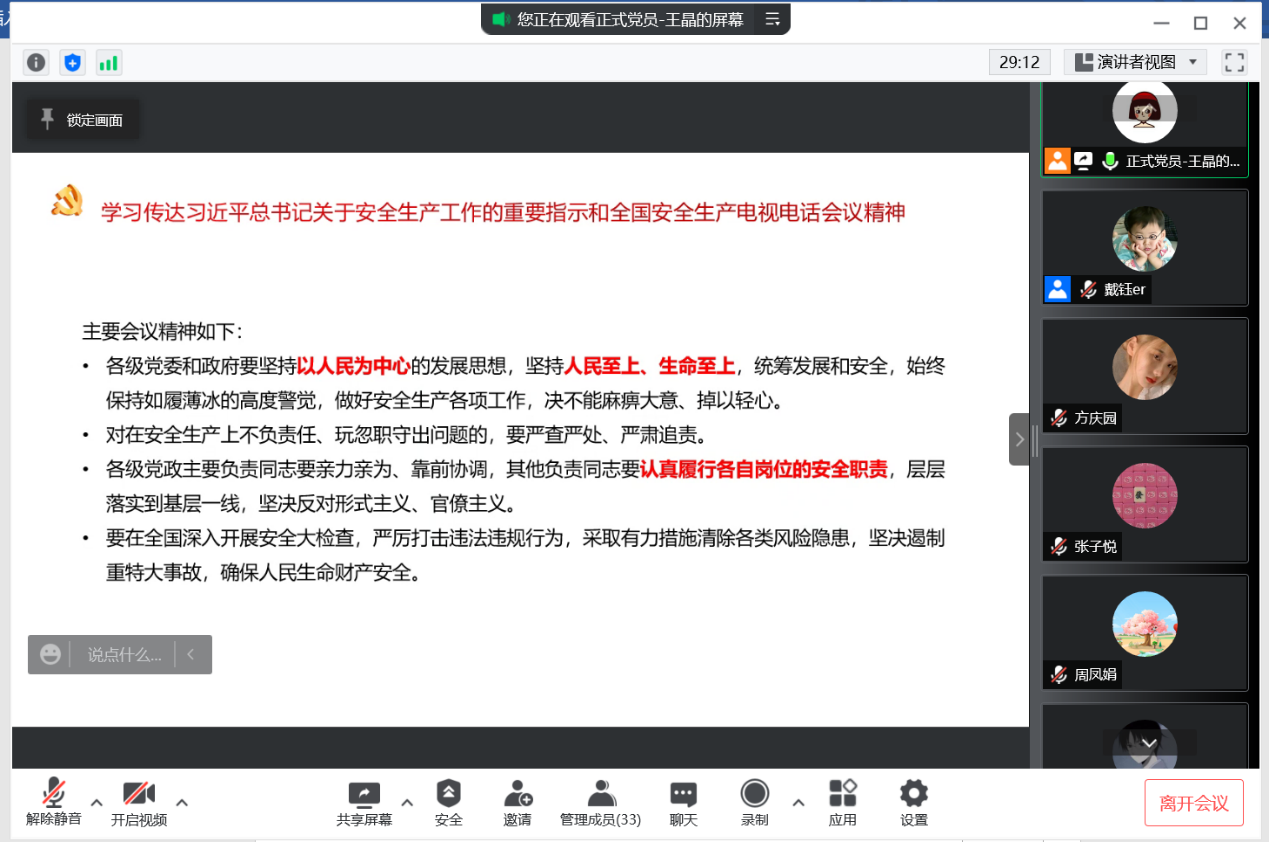This screenshot has width=1269, height=842.
Task: Start recording (录制) the meeting
Action: pos(754,803)
